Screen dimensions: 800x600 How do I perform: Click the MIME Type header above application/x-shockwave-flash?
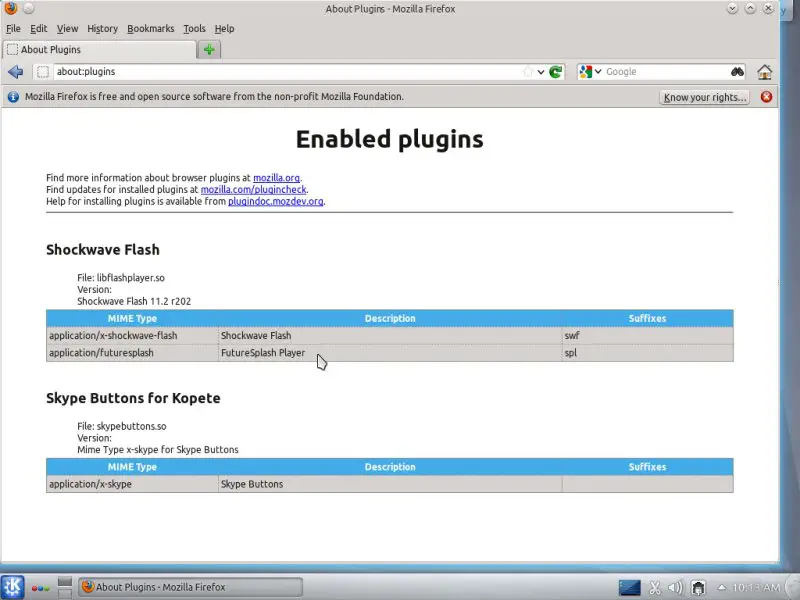(x=132, y=318)
